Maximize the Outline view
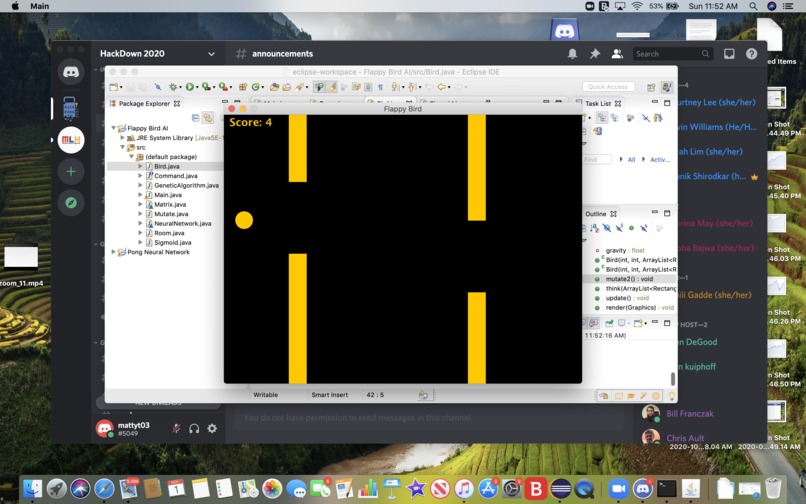The width and height of the screenshot is (806, 504). pos(667,213)
